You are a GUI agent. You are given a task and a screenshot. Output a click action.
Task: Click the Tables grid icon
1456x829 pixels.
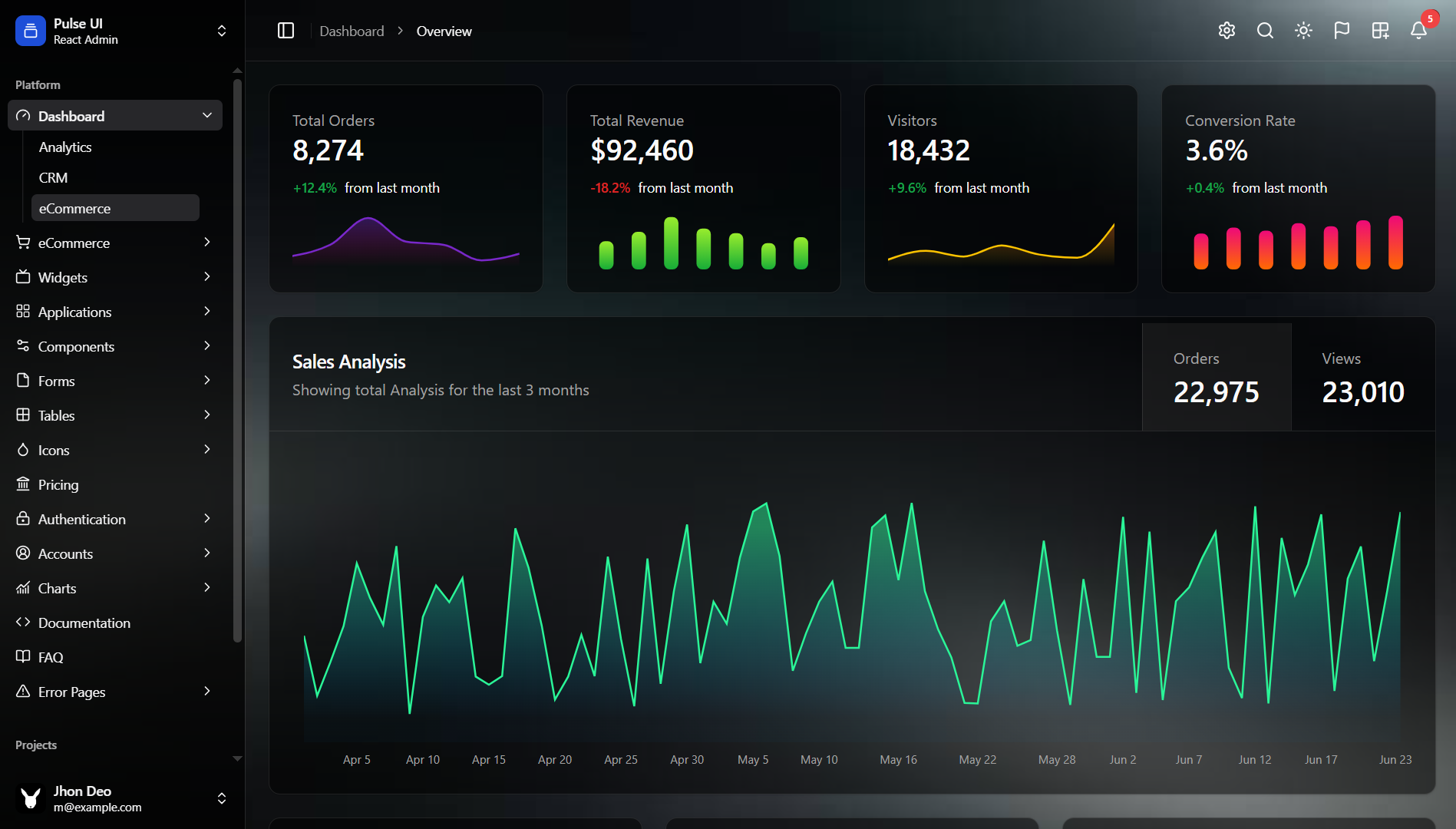(x=23, y=414)
